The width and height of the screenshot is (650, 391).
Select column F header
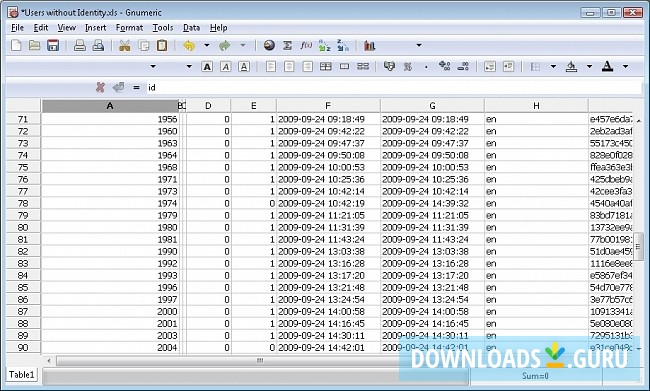328,106
